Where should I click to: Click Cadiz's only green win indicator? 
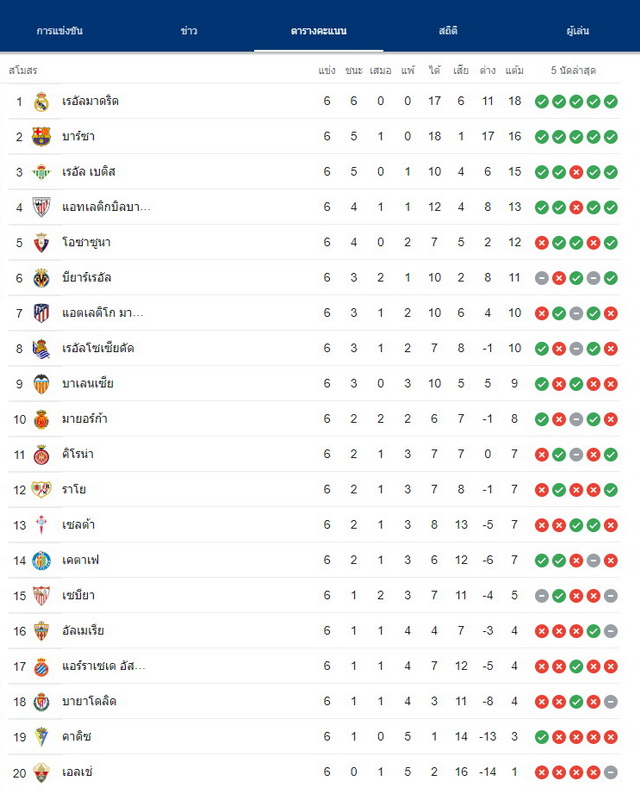542,737
